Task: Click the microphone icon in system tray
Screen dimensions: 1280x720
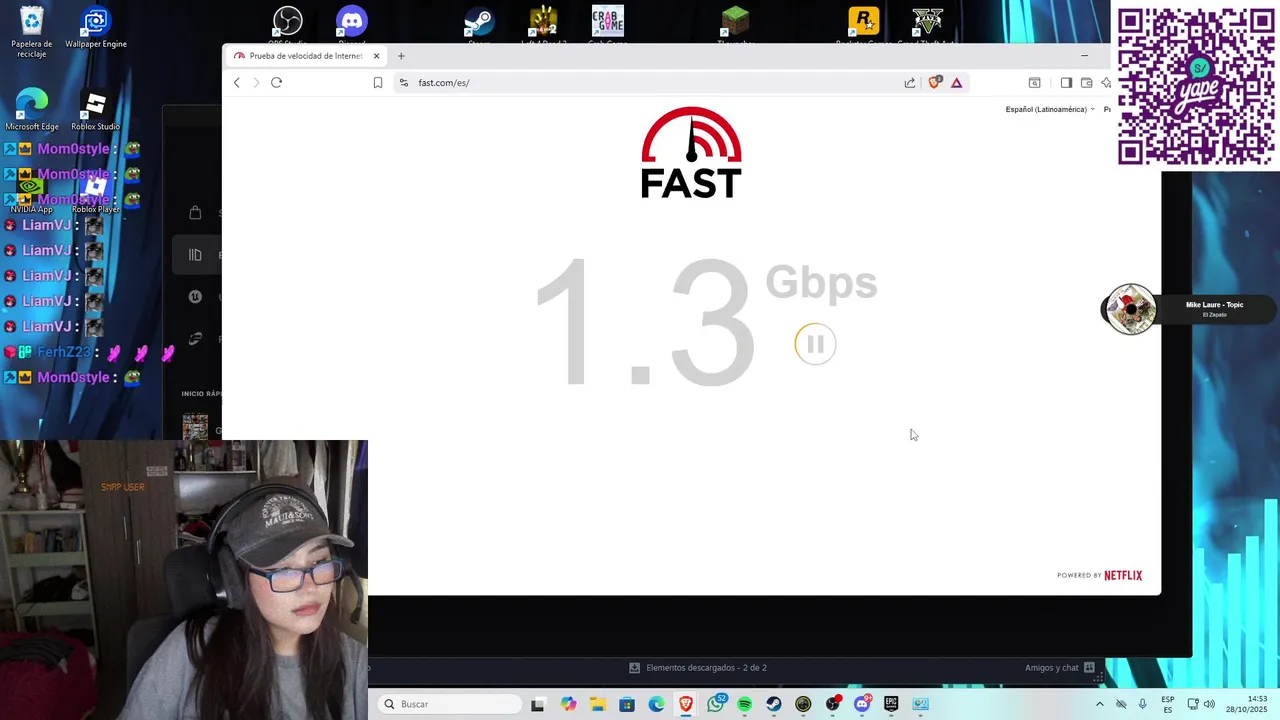Action: 1143,704
